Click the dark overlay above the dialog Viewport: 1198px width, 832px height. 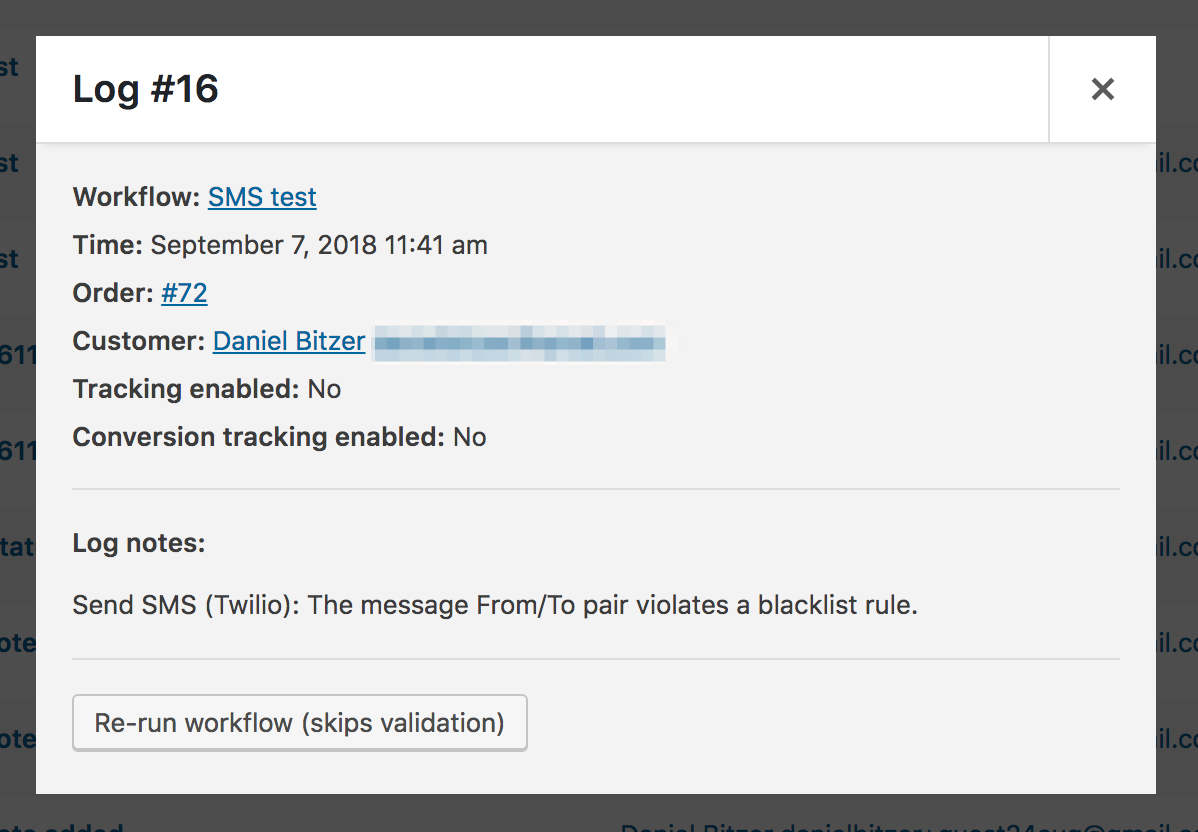600,16
